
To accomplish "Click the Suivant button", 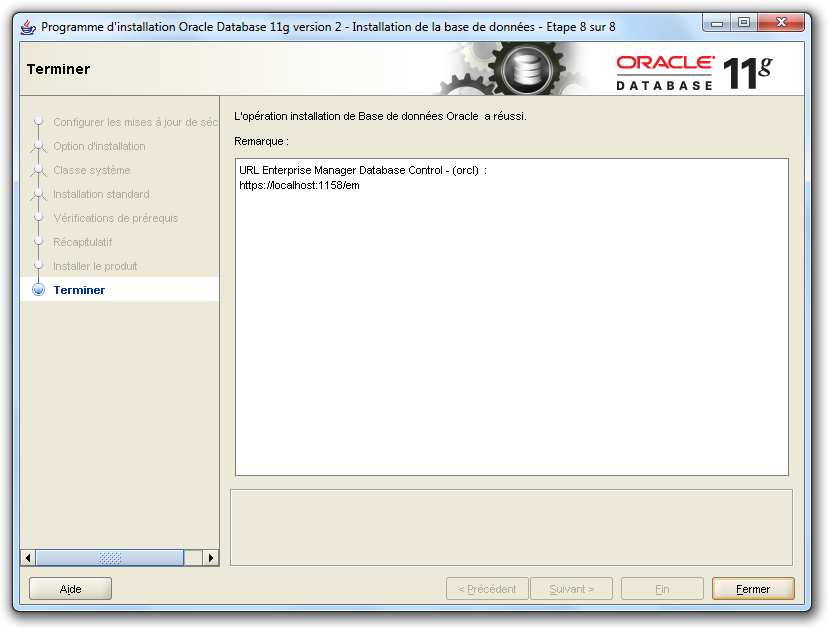I will click(x=571, y=589).
